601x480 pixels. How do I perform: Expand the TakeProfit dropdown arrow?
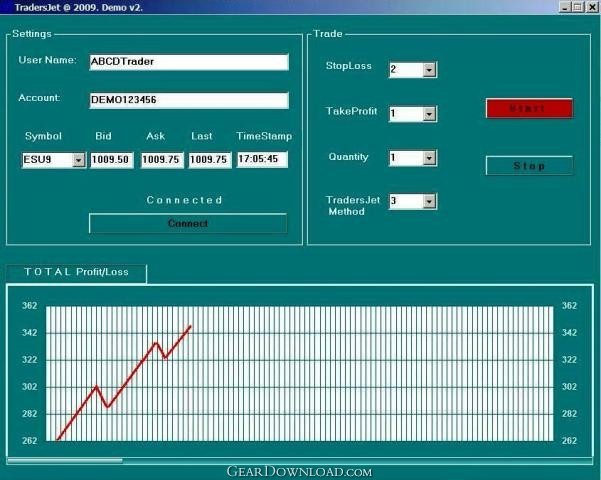pos(429,114)
